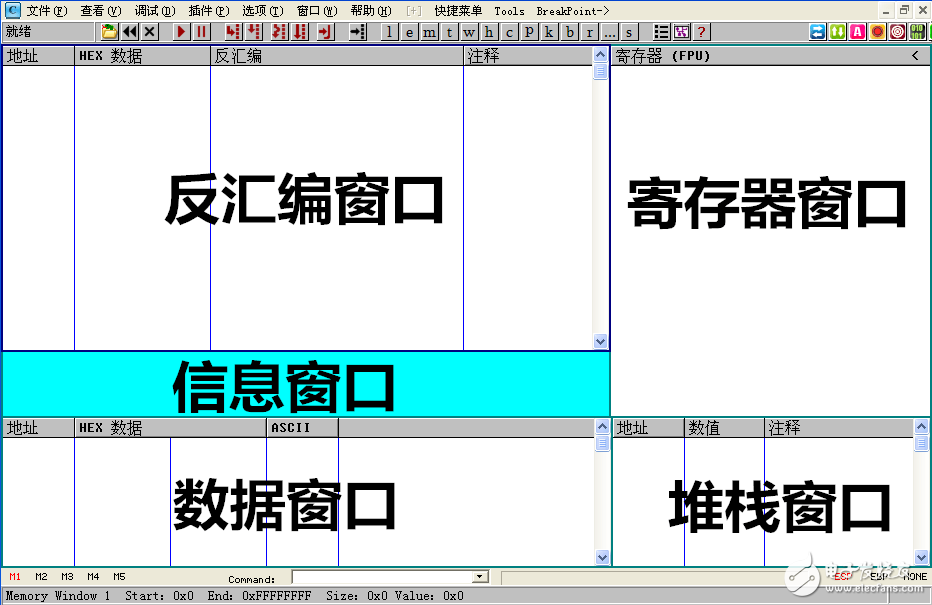Open Executable modules via the 'e' icon

tap(409, 31)
